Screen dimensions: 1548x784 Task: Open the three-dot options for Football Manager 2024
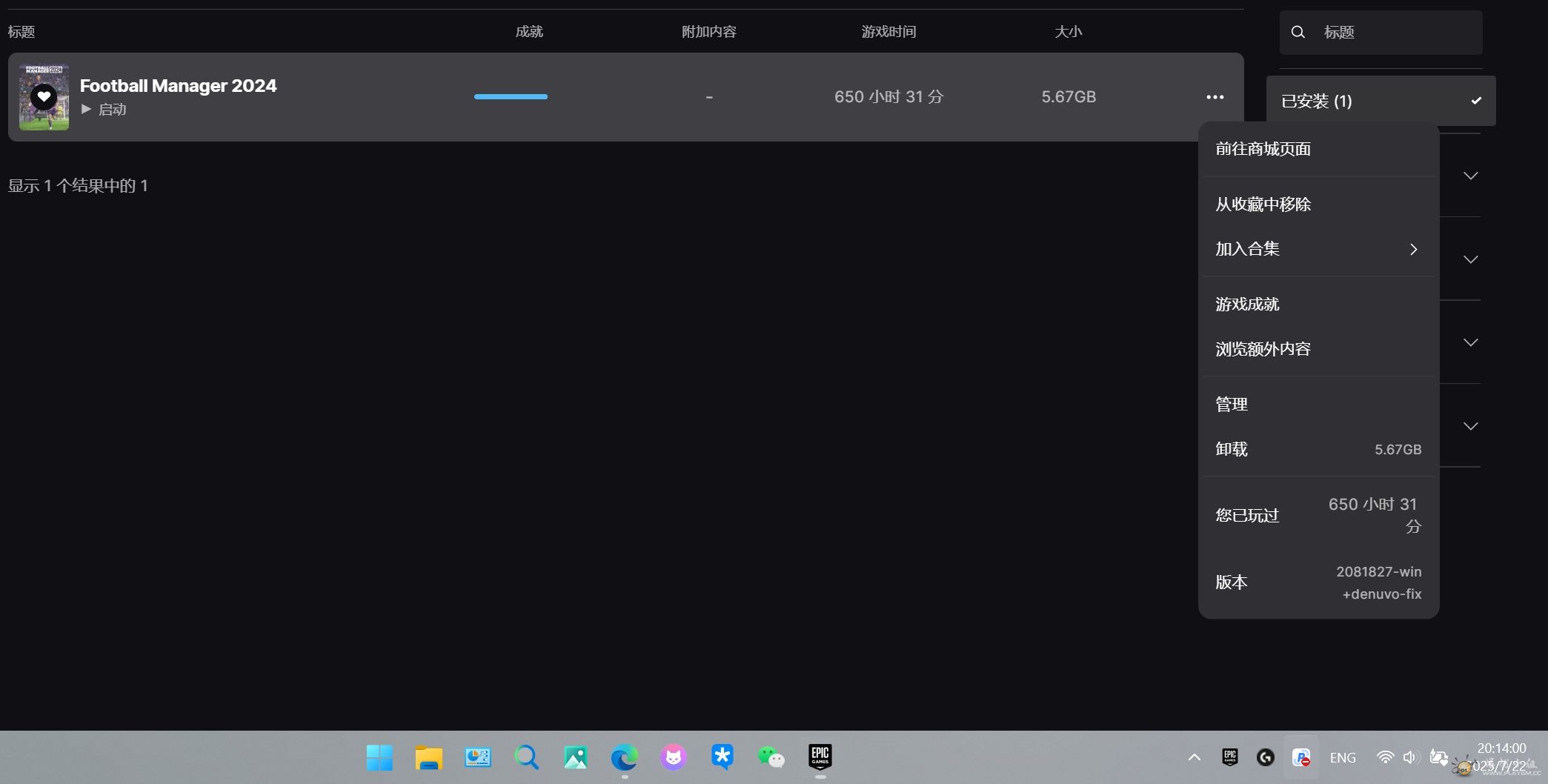pos(1215,97)
